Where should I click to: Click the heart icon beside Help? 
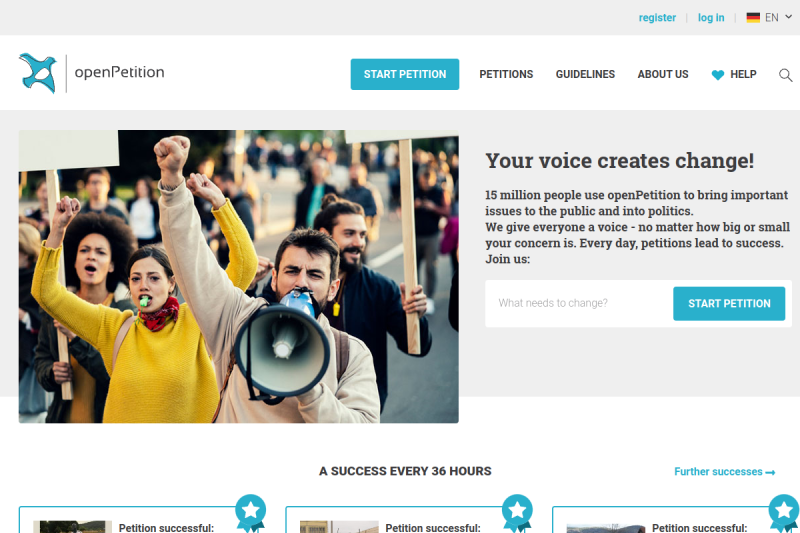point(717,75)
